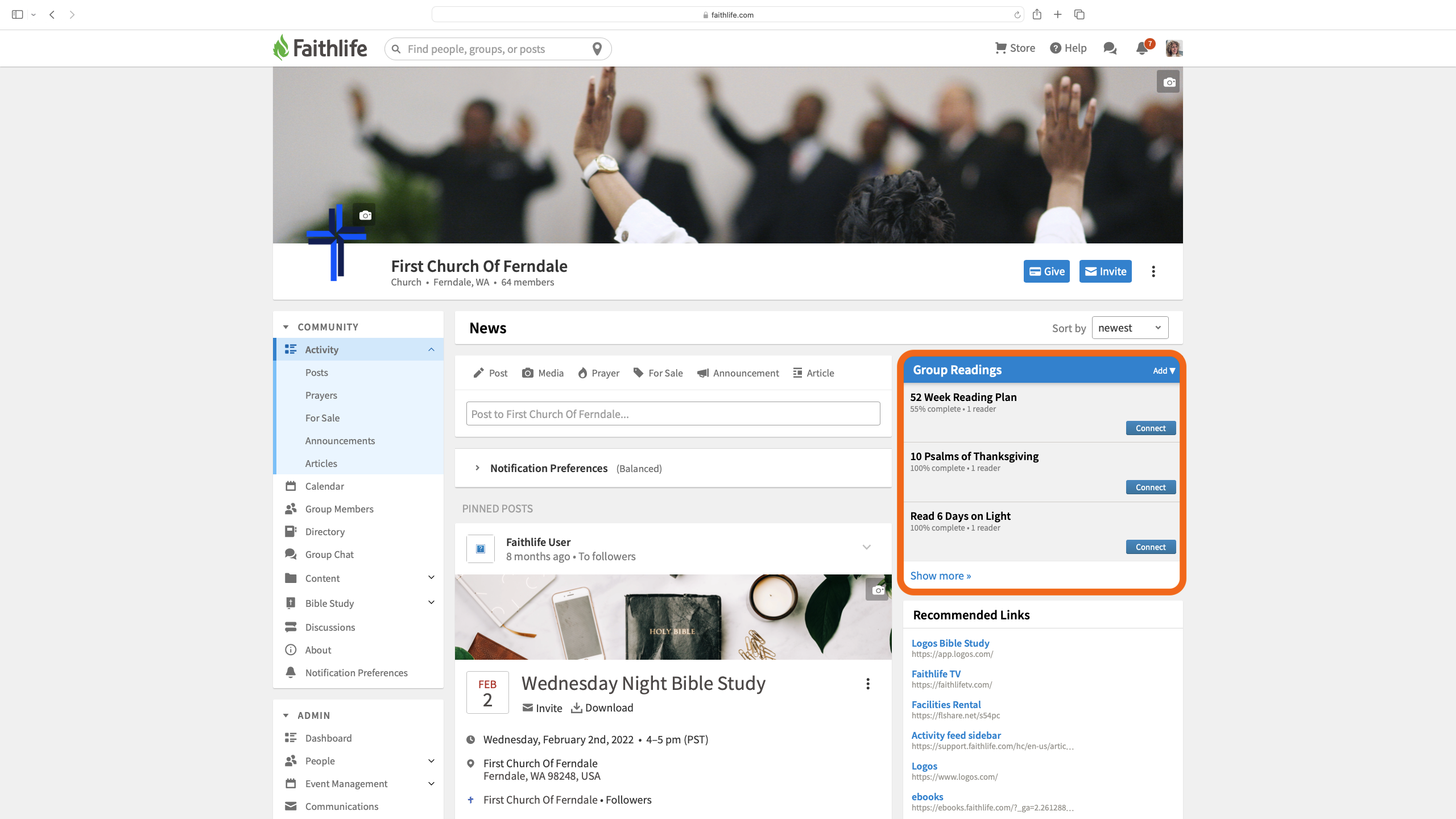1456x819 pixels.
Task: Open For Sale in sidebar
Action: (x=322, y=418)
